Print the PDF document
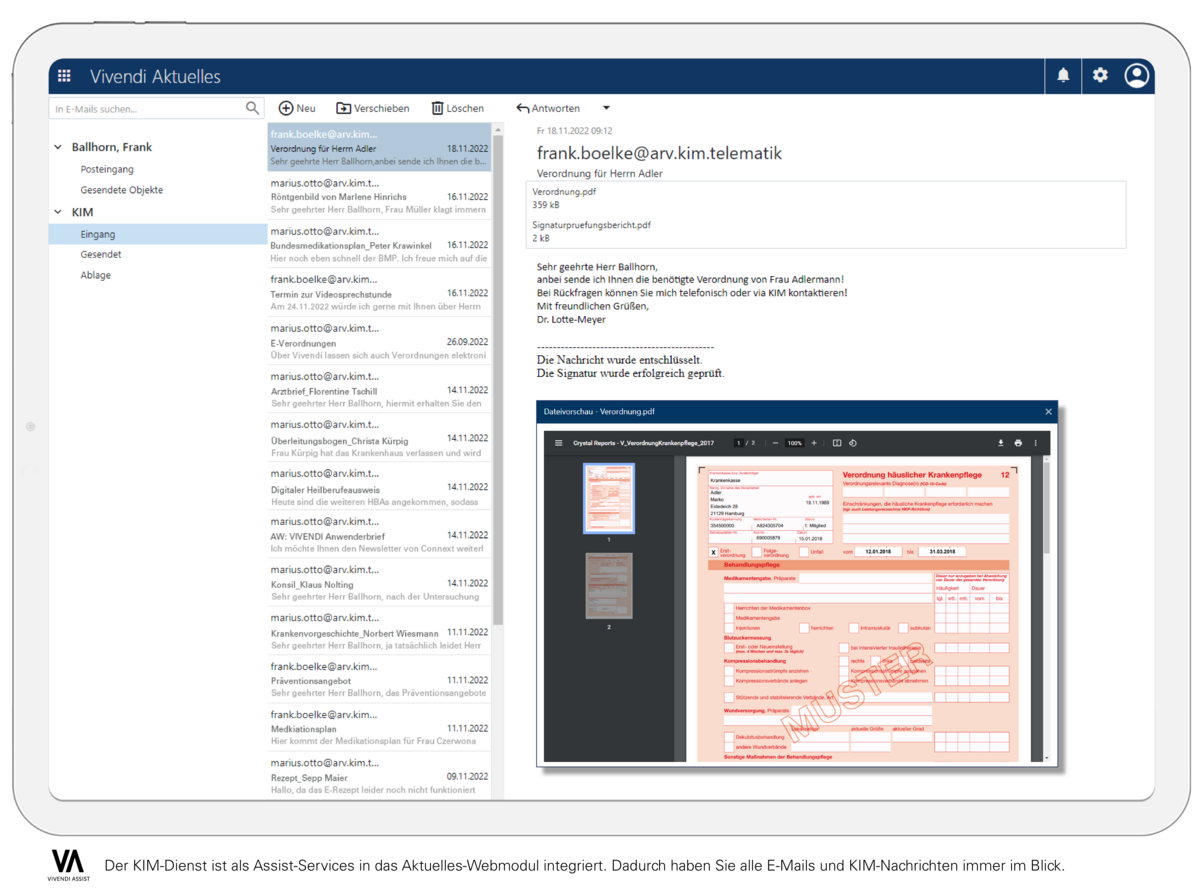 pos(1018,443)
